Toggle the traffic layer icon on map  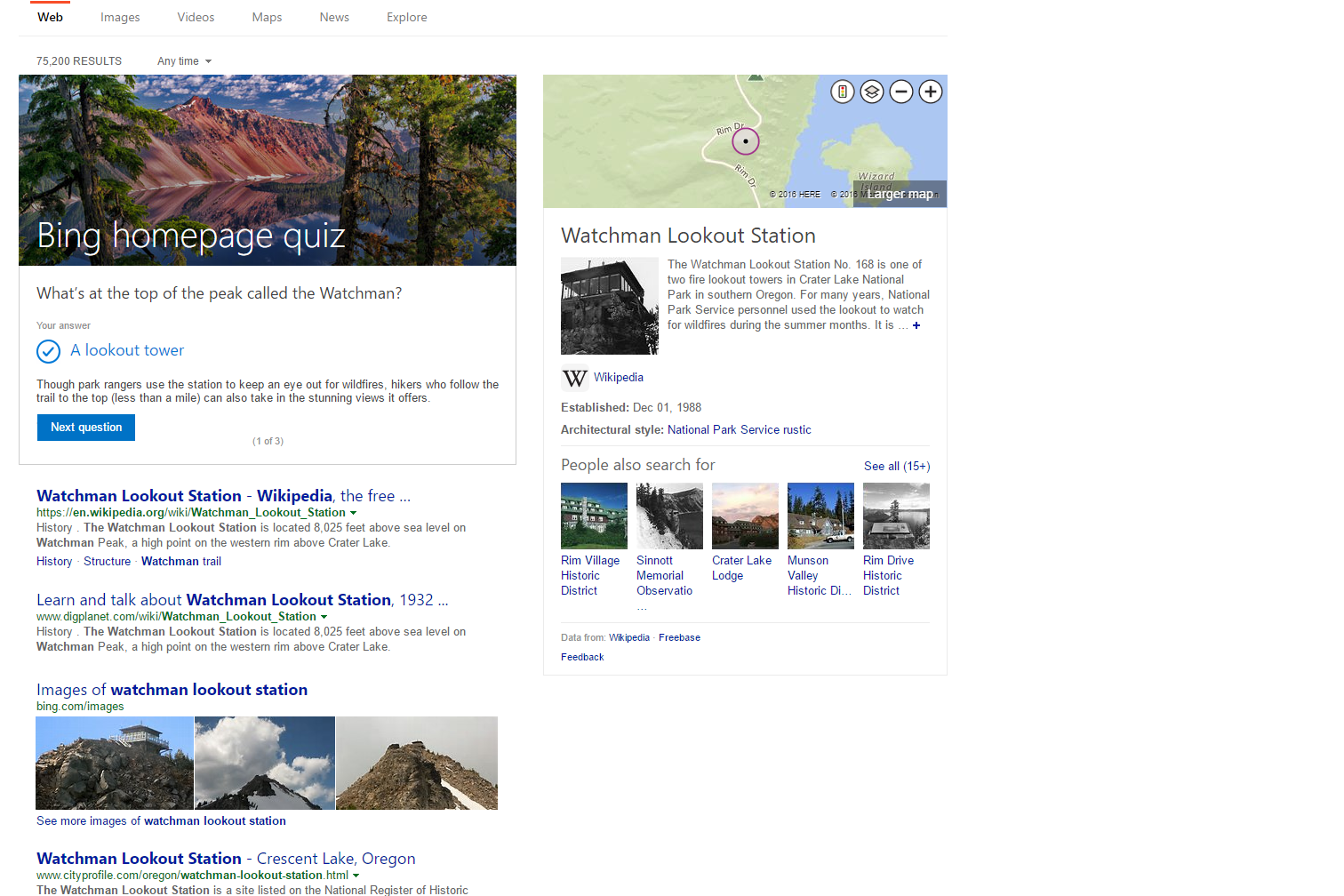point(843,92)
